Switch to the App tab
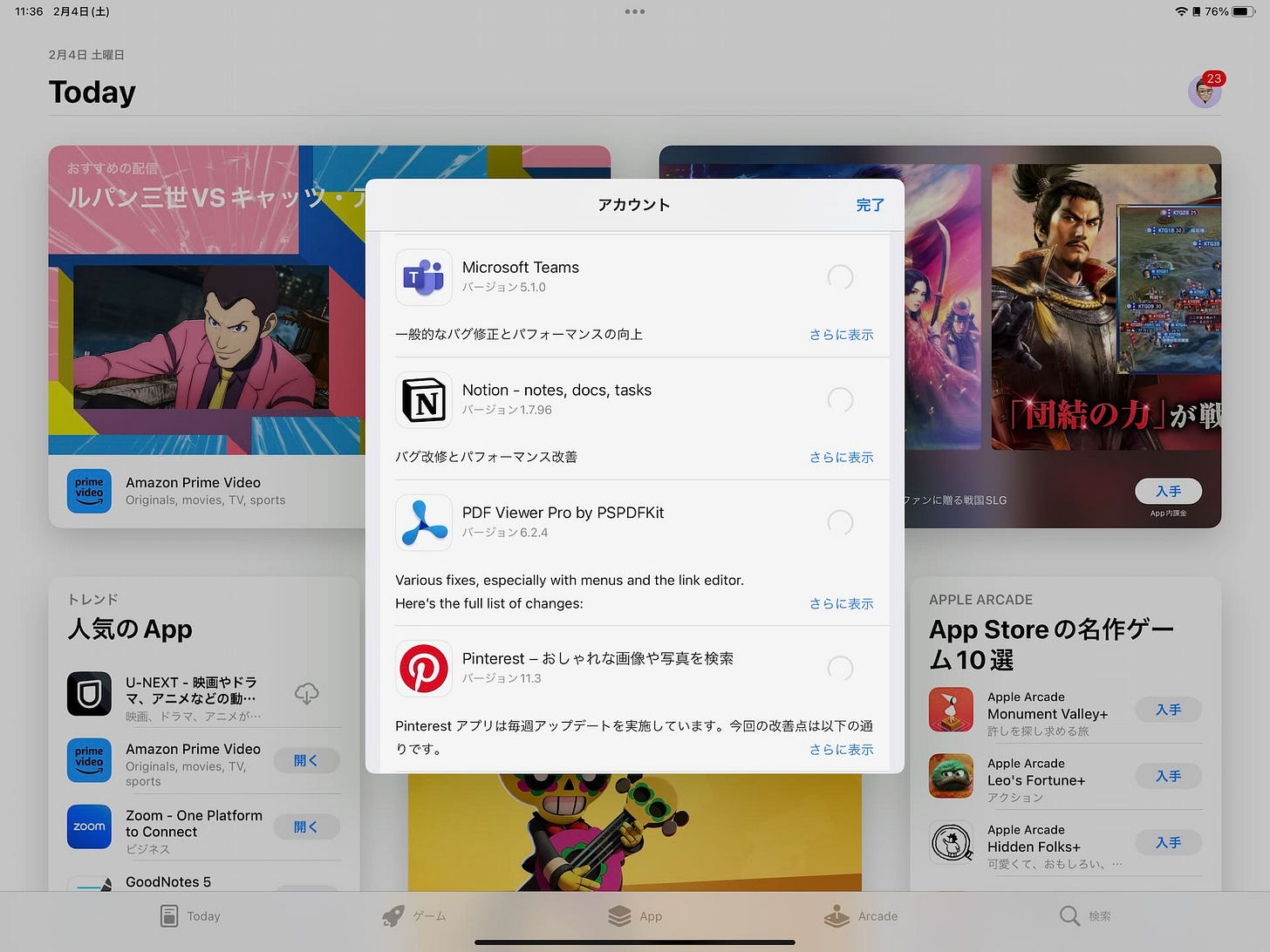The width and height of the screenshot is (1270, 952). 635,916
